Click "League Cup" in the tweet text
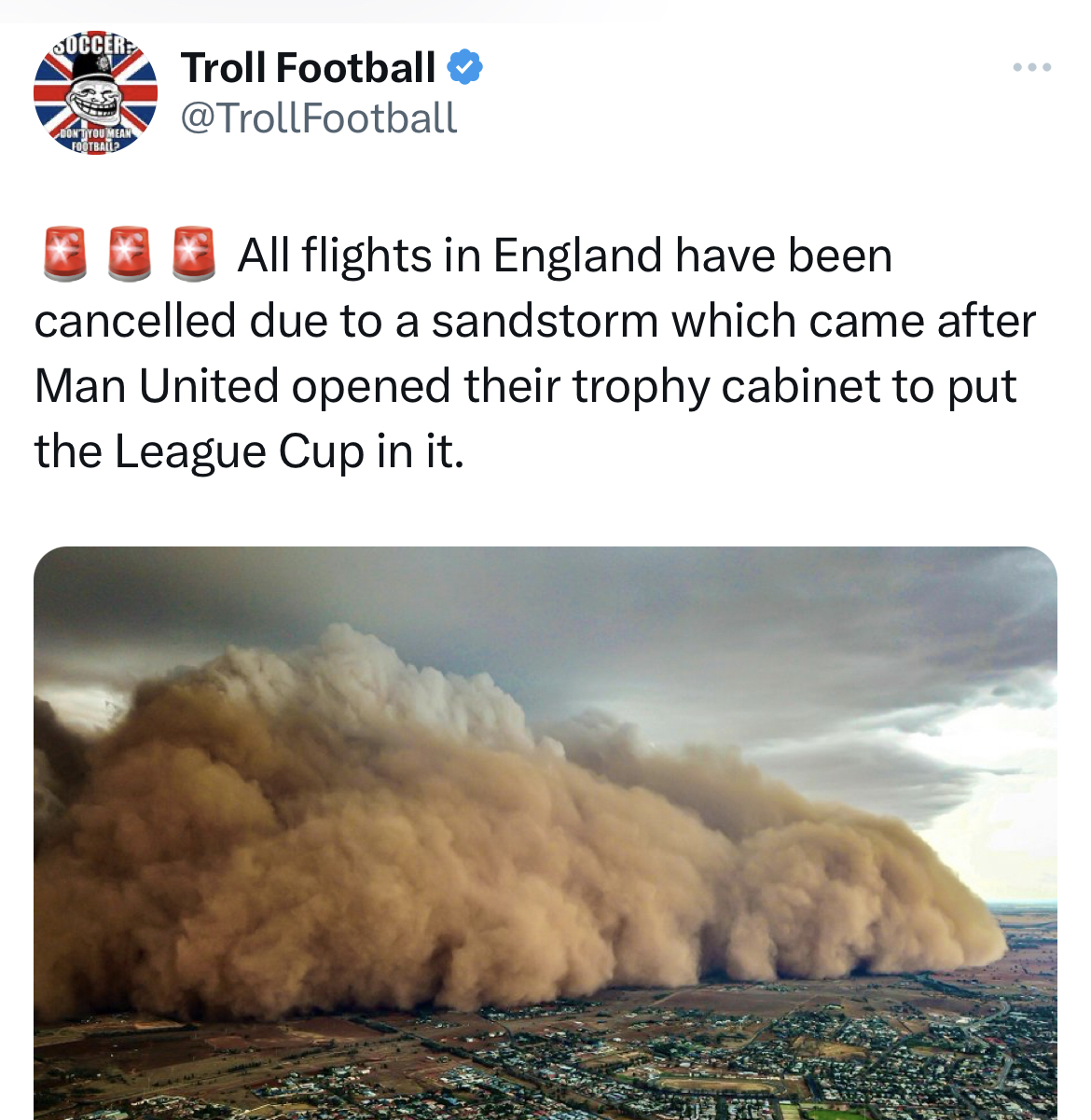The width and height of the screenshot is (1091, 1120). 240,452
